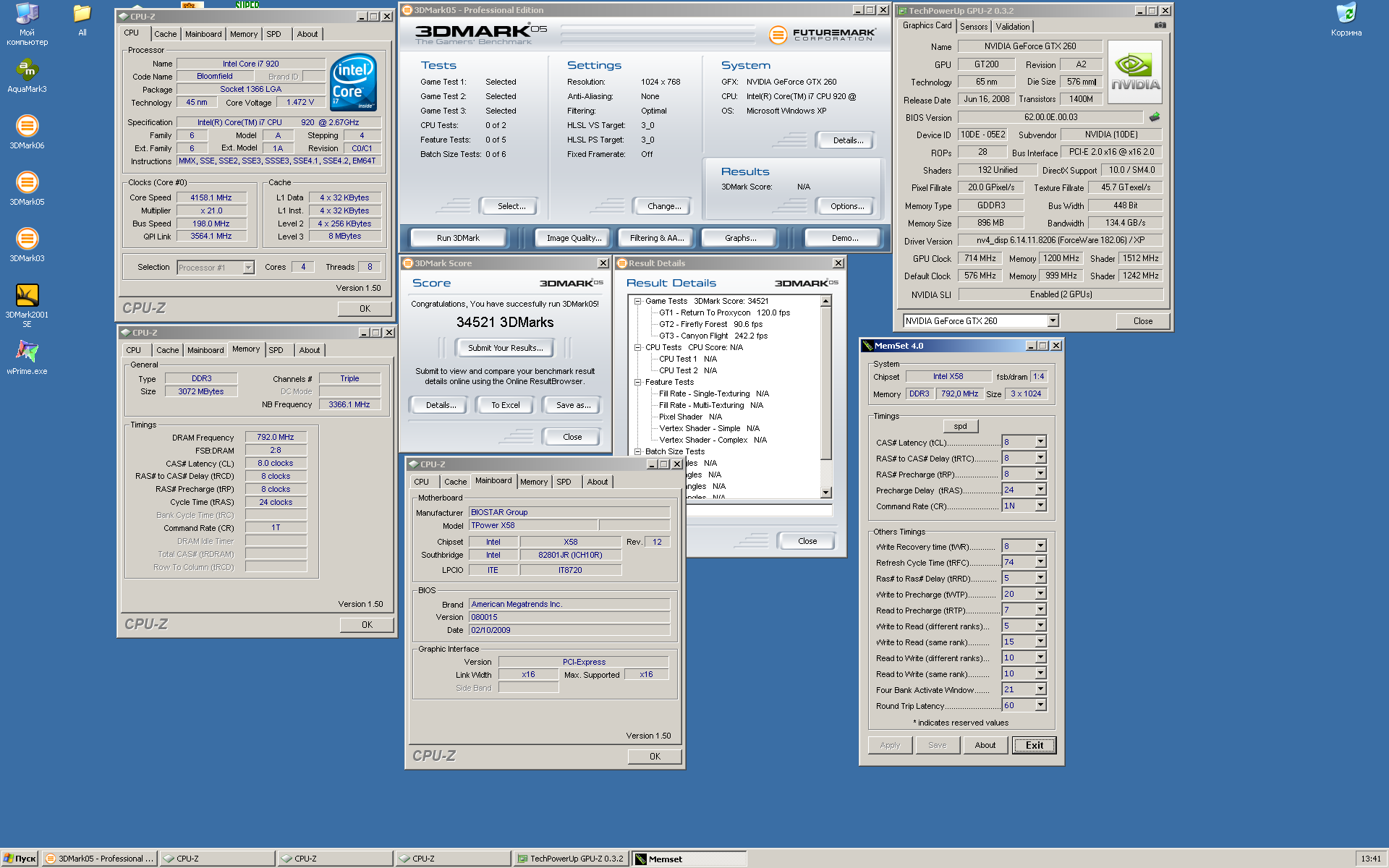This screenshot has width=1389, height=868.
Task: Launch the 3DMark05 desktop shortcut
Action: coord(27,189)
